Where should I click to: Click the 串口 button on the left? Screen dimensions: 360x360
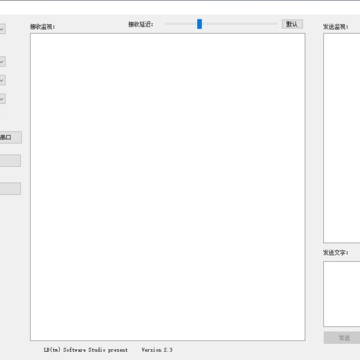[11, 137]
